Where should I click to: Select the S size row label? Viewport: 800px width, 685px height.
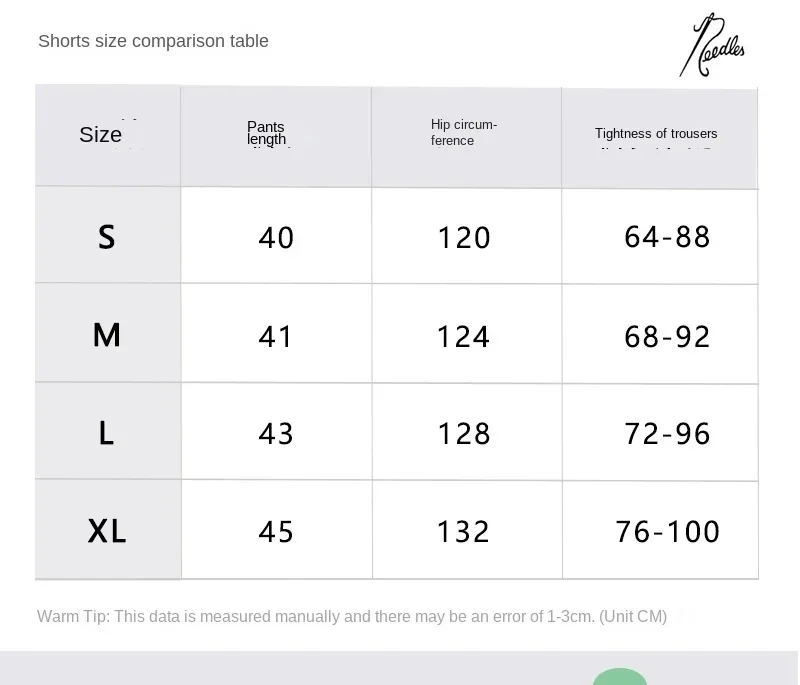107,237
